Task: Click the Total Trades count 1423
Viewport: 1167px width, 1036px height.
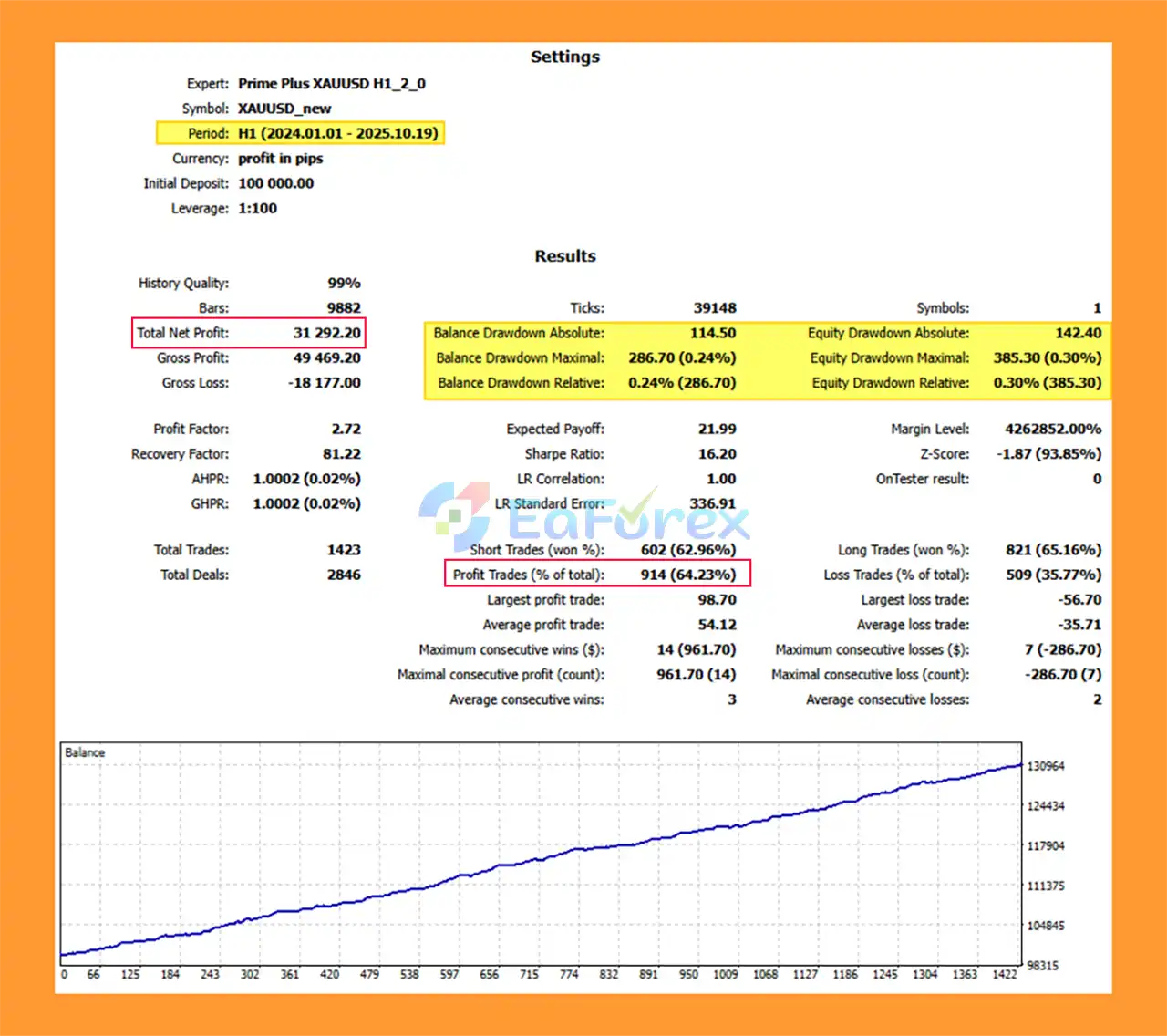Action: pyautogui.click(x=344, y=550)
